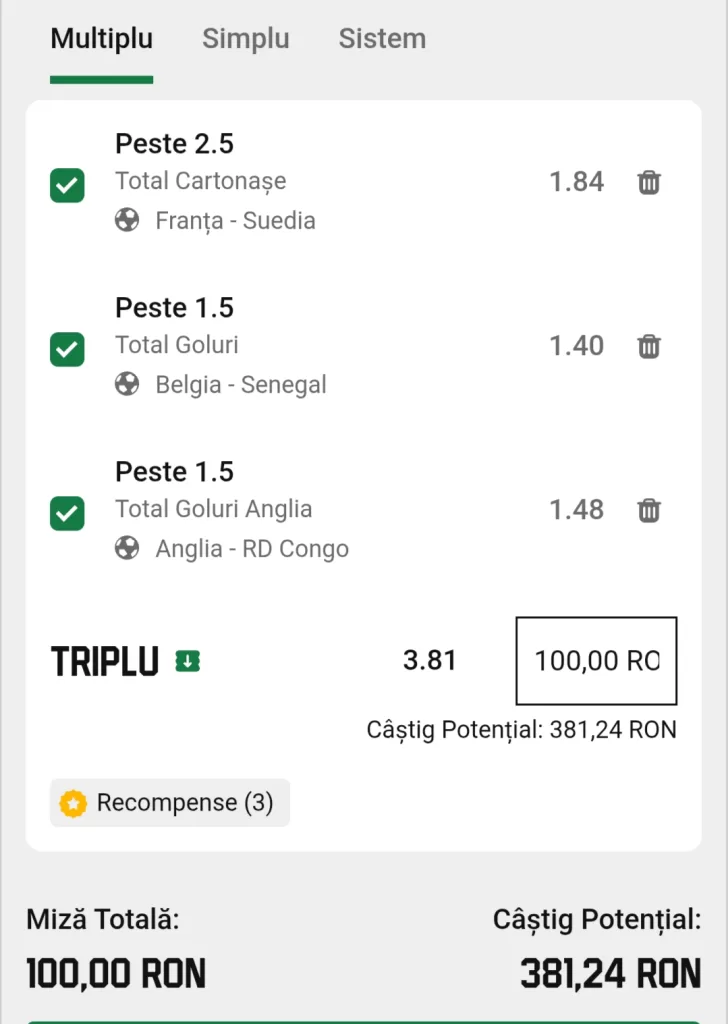The width and height of the screenshot is (728, 1024).
Task: Select the Multiplu tab
Action: coord(102,39)
